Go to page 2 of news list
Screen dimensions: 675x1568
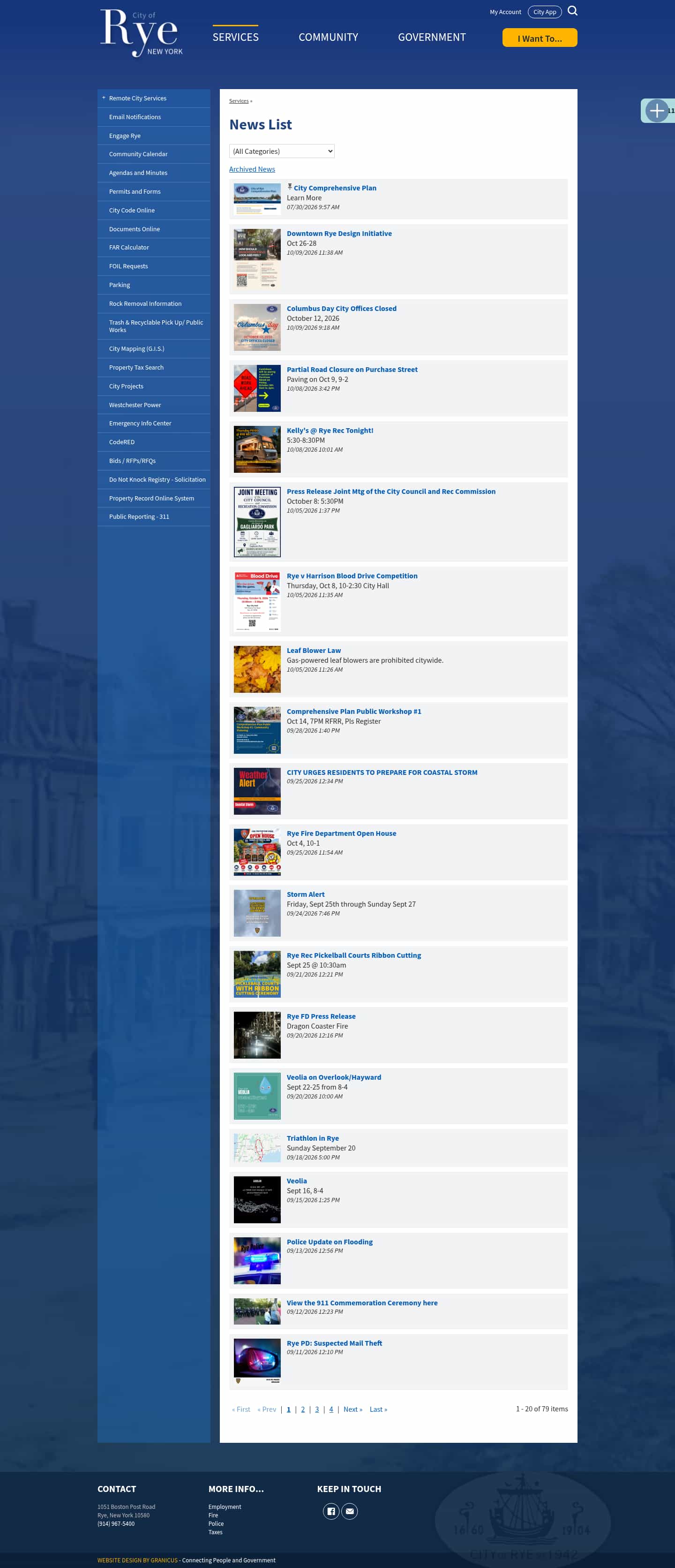[x=303, y=1409]
